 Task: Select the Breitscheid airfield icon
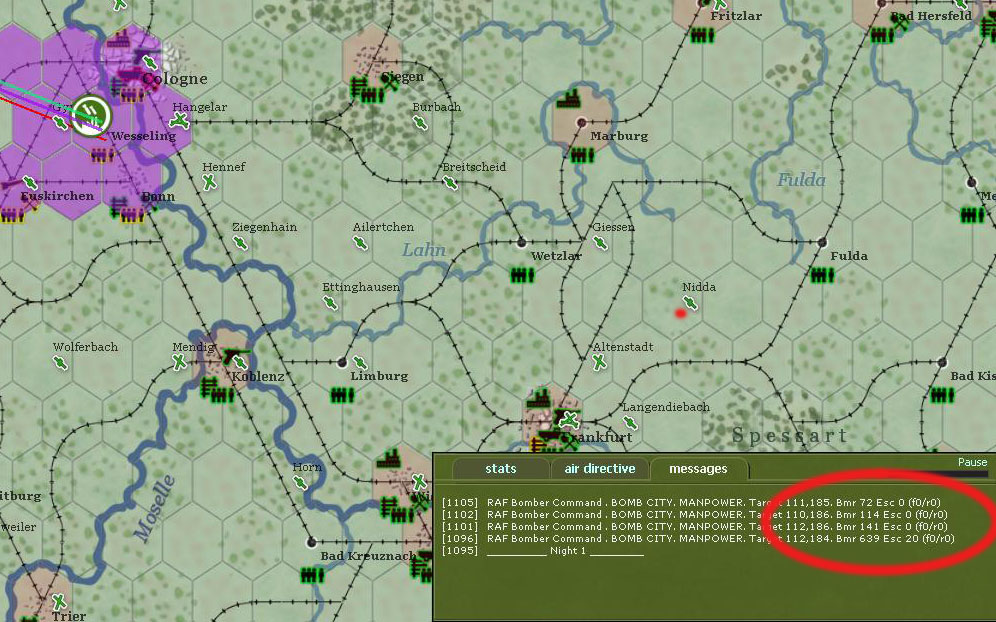pyautogui.click(x=450, y=183)
